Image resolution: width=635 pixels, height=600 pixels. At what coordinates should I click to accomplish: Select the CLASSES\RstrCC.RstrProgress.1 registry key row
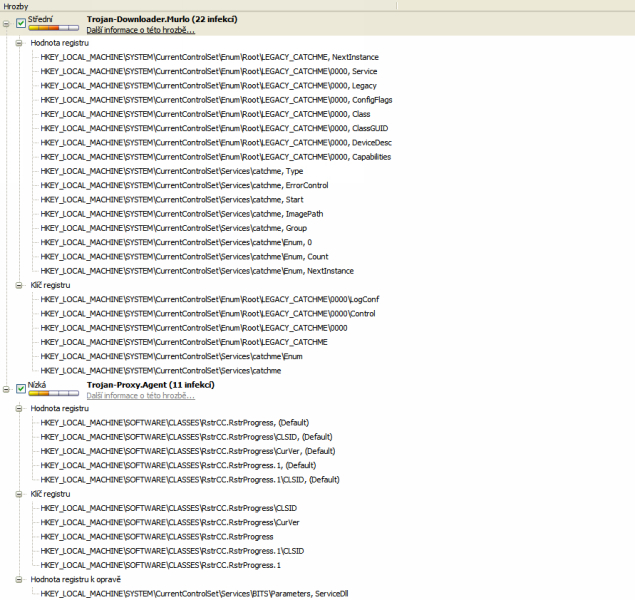click(x=160, y=565)
